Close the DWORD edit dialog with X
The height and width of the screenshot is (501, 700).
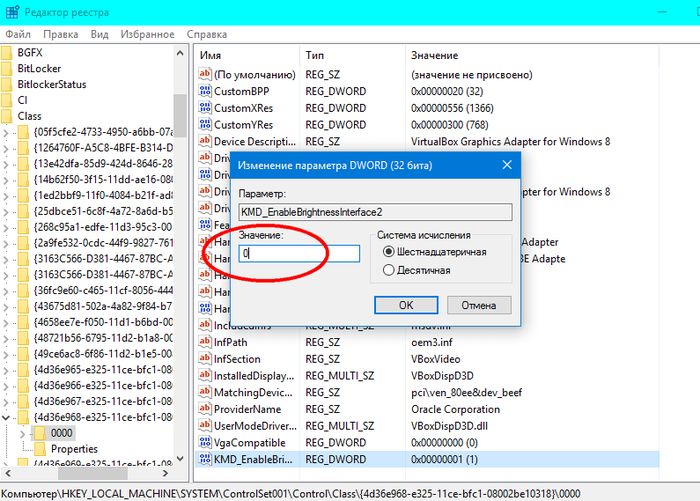click(506, 163)
